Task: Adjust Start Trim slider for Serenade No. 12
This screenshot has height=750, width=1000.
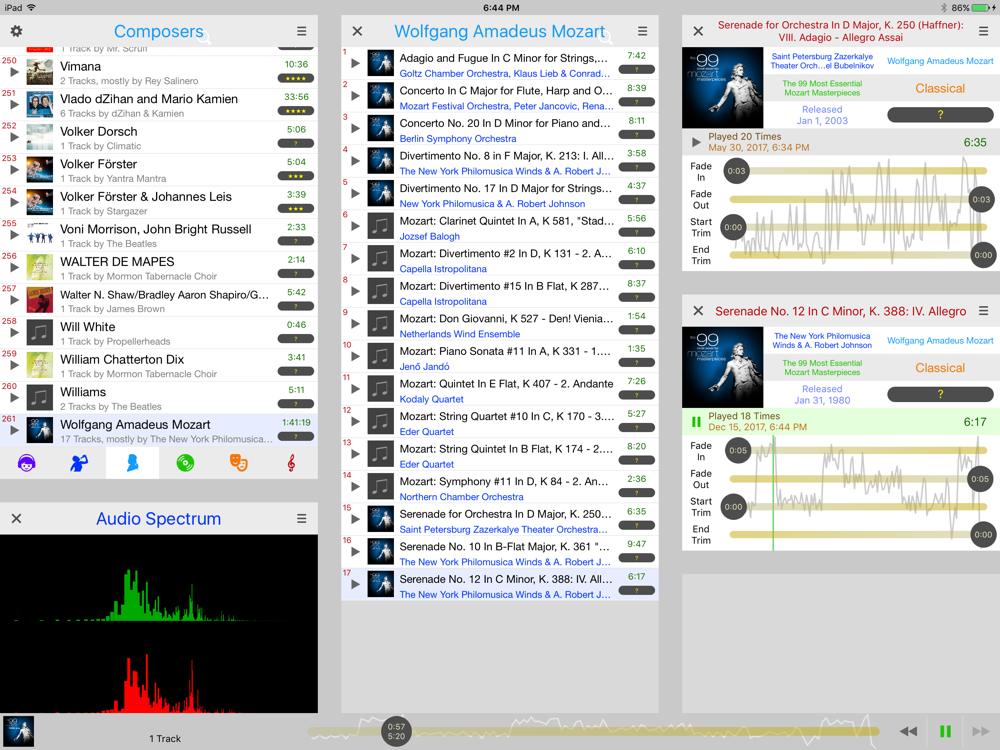Action: click(733, 506)
